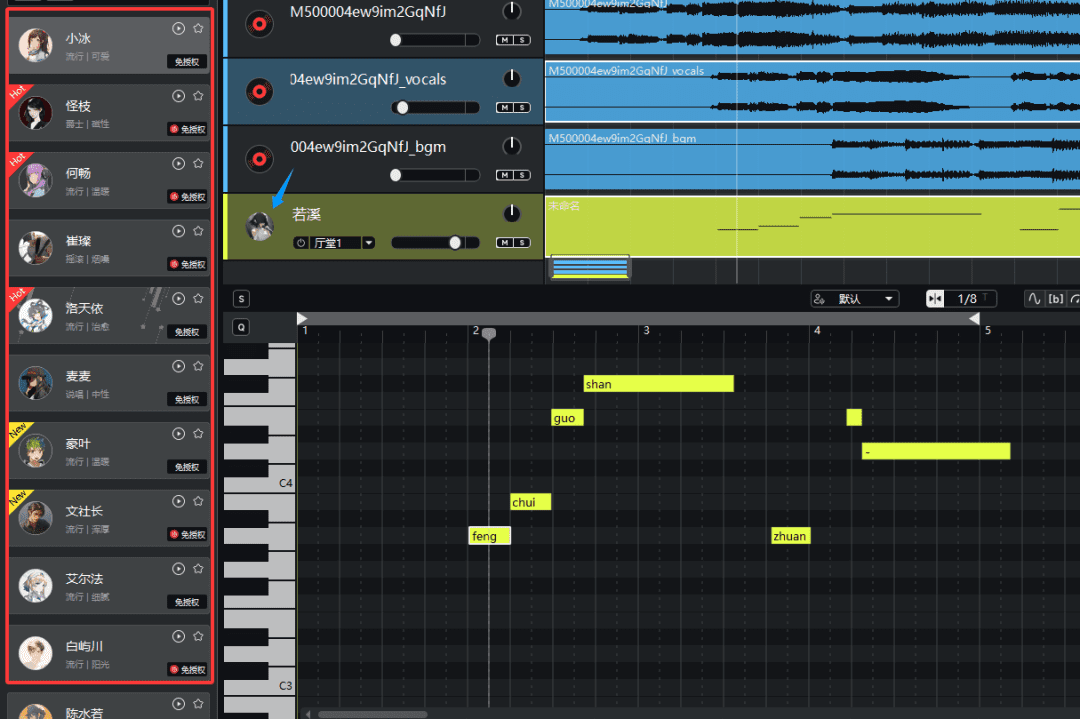Play the voice sample for 何畅
Viewport: 1080px width, 719px height.
click(x=178, y=163)
